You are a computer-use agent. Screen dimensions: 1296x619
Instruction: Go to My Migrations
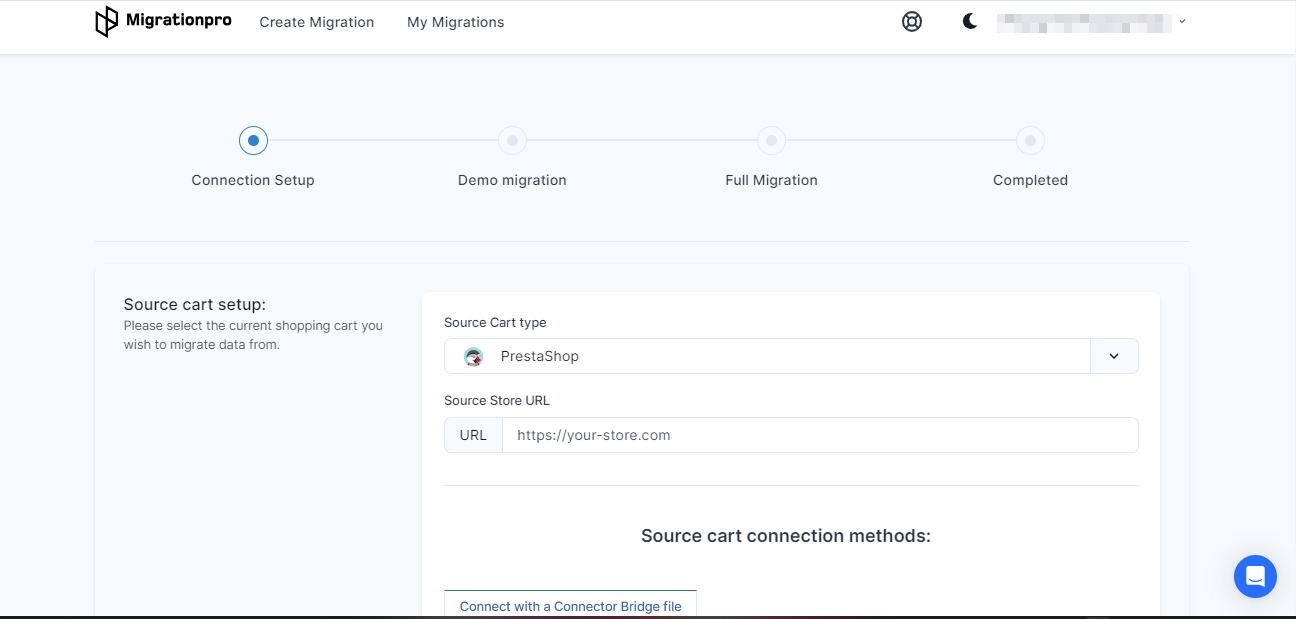(455, 22)
